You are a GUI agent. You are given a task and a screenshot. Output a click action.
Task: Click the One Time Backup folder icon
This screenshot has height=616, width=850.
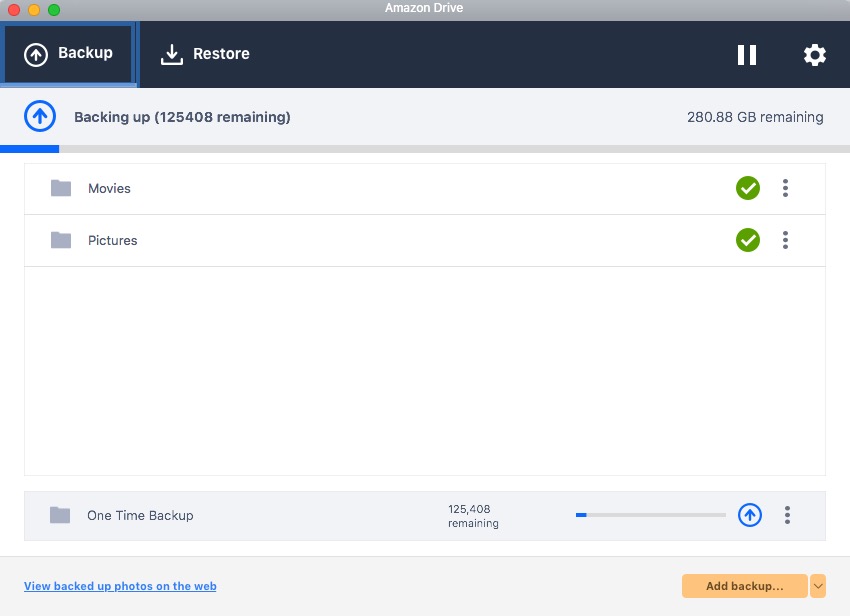[60, 515]
